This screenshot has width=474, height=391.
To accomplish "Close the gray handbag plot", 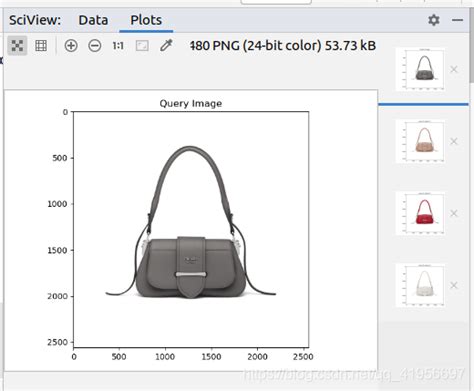I will pos(454,69).
